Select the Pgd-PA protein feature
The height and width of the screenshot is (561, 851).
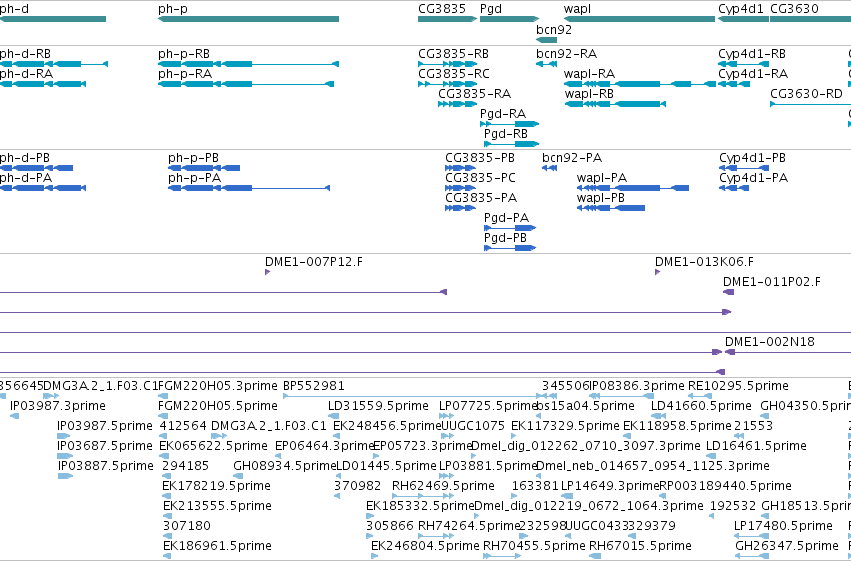(x=510, y=228)
